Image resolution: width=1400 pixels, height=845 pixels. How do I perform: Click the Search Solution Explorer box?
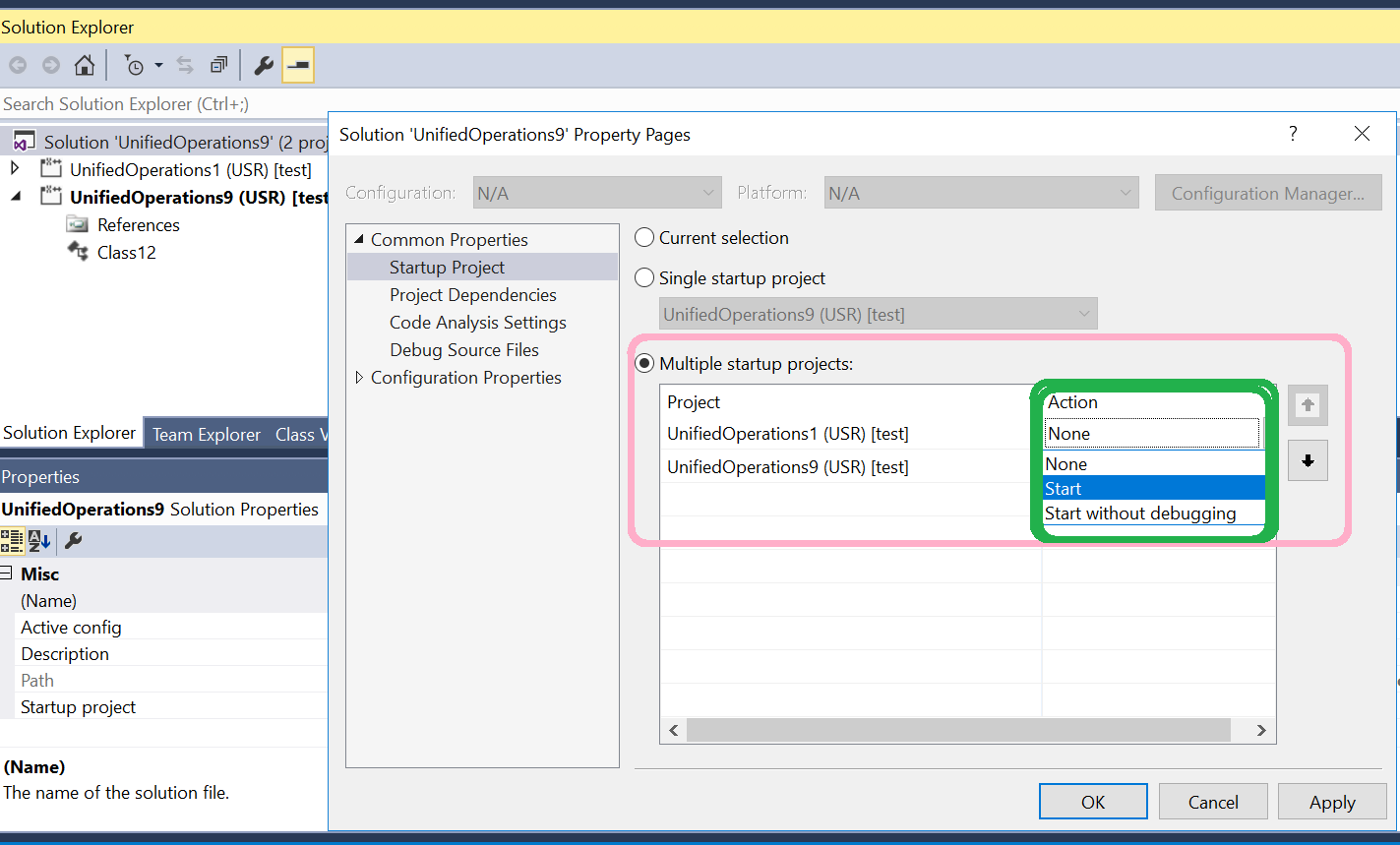pos(163,103)
